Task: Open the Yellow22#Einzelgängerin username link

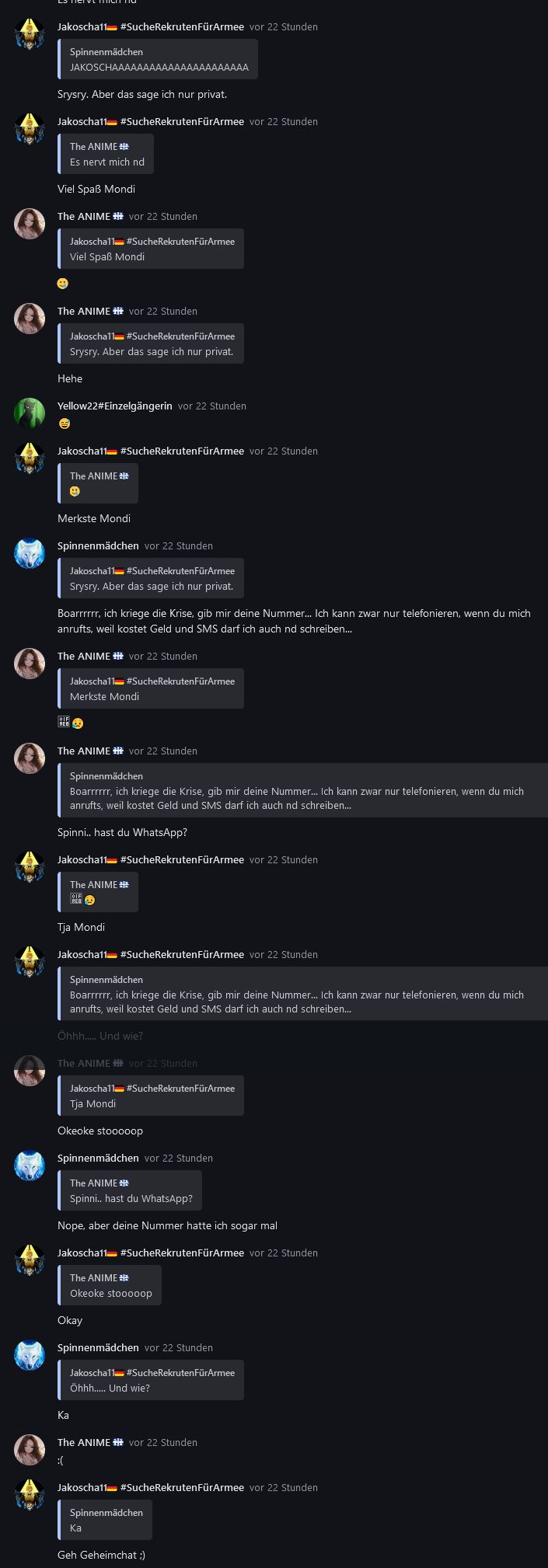Action: pos(115,406)
